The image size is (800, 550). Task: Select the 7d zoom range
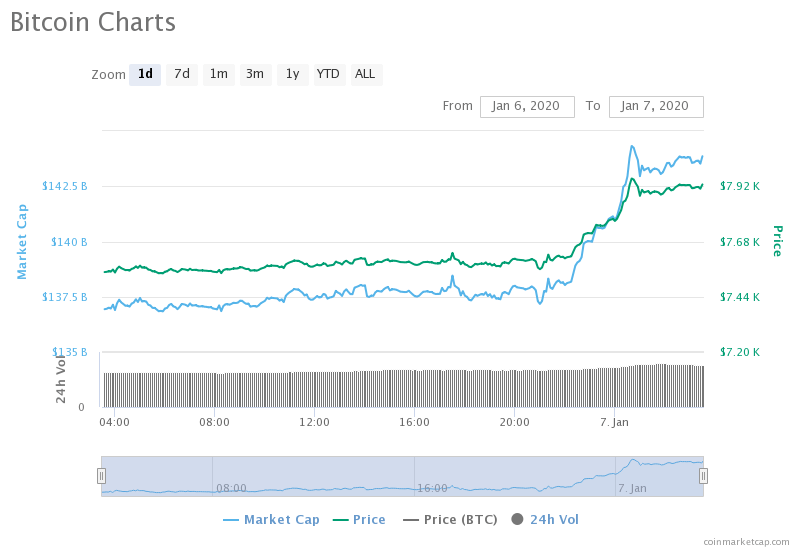tap(182, 74)
